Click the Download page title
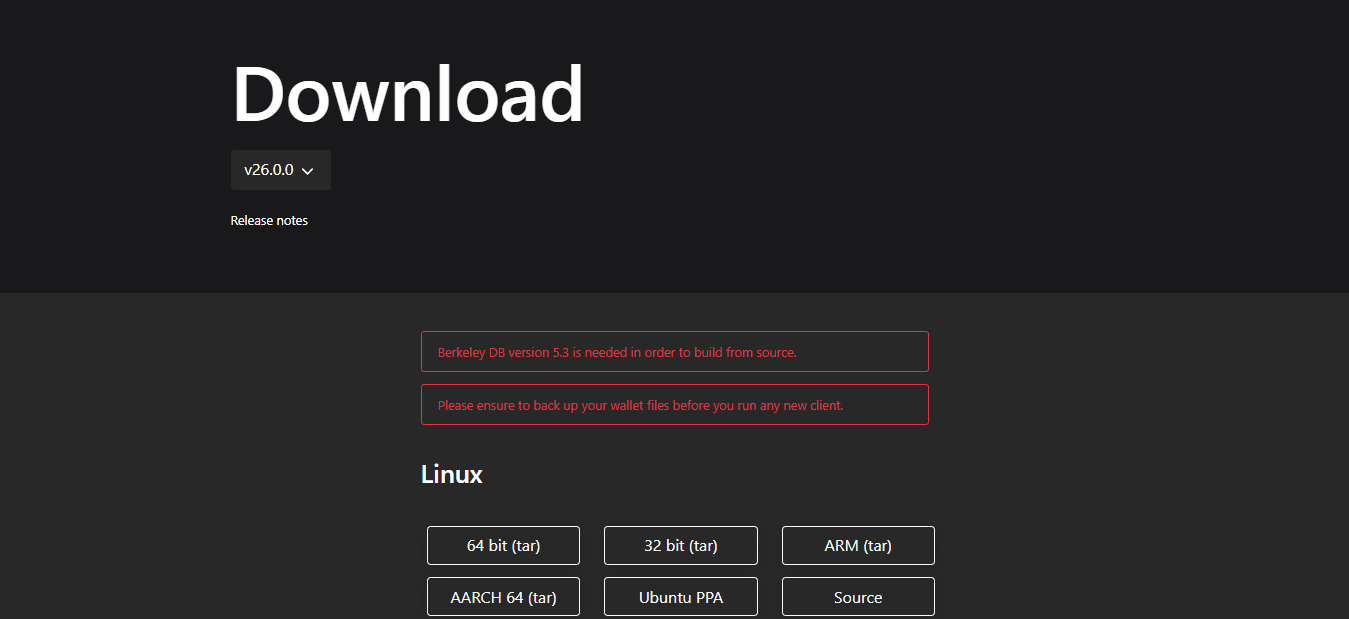 click(408, 93)
